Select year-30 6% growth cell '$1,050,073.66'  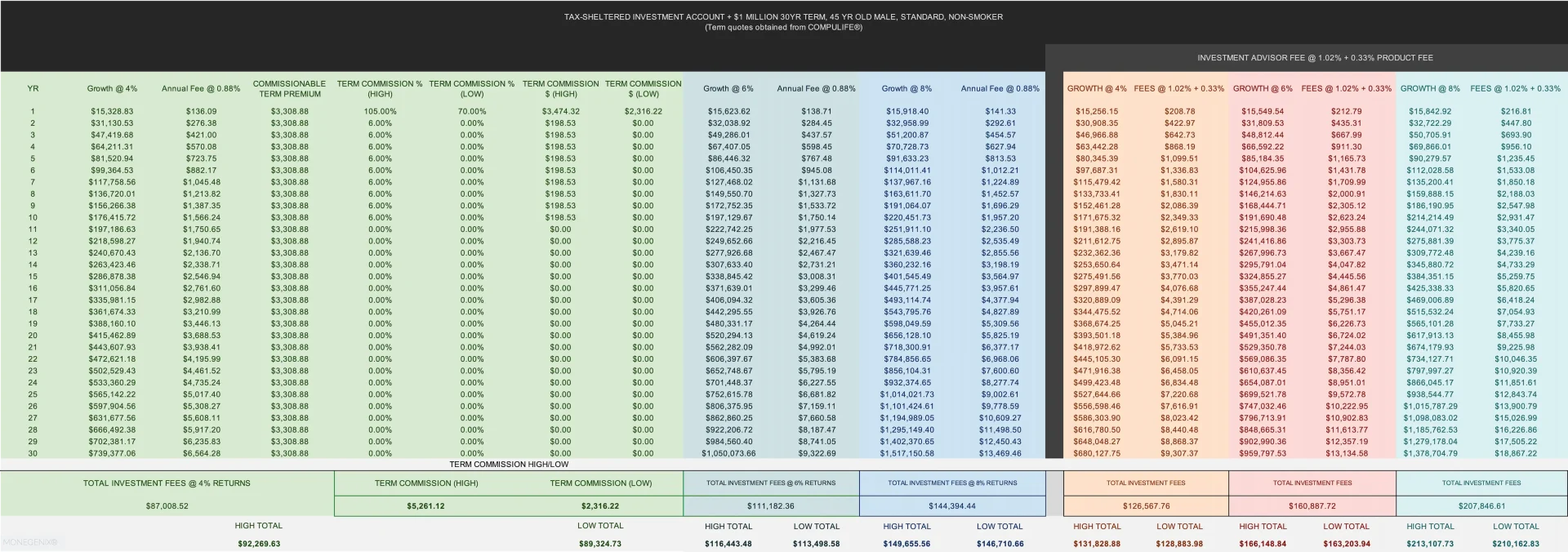[x=728, y=453]
